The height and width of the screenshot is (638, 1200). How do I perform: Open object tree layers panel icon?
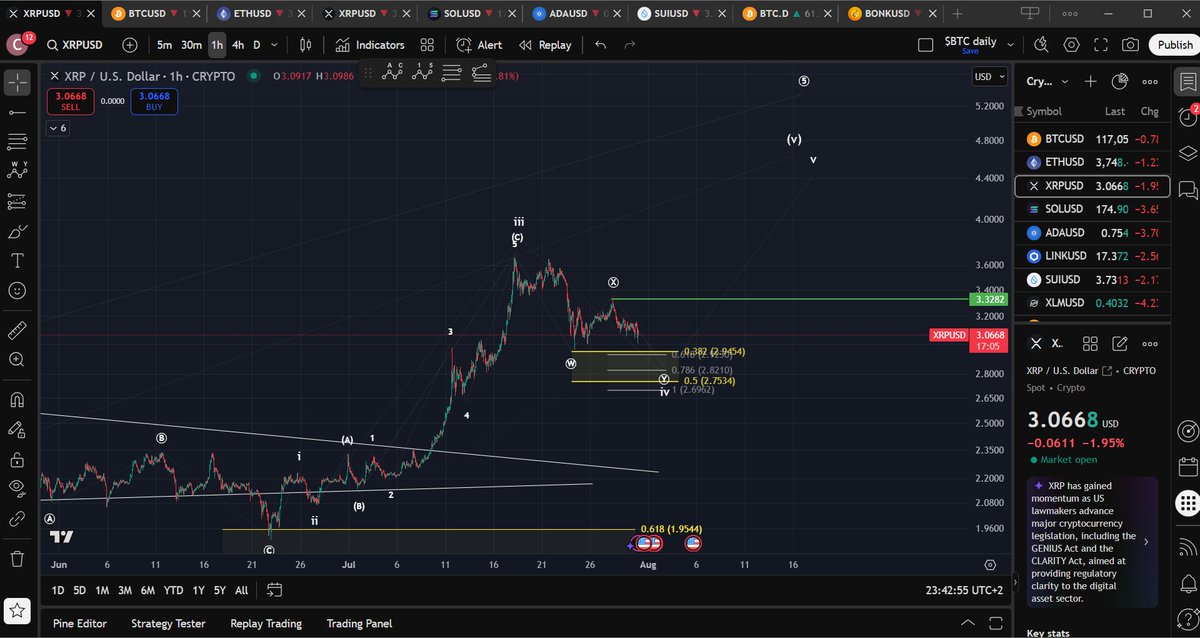[x=1187, y=153]
